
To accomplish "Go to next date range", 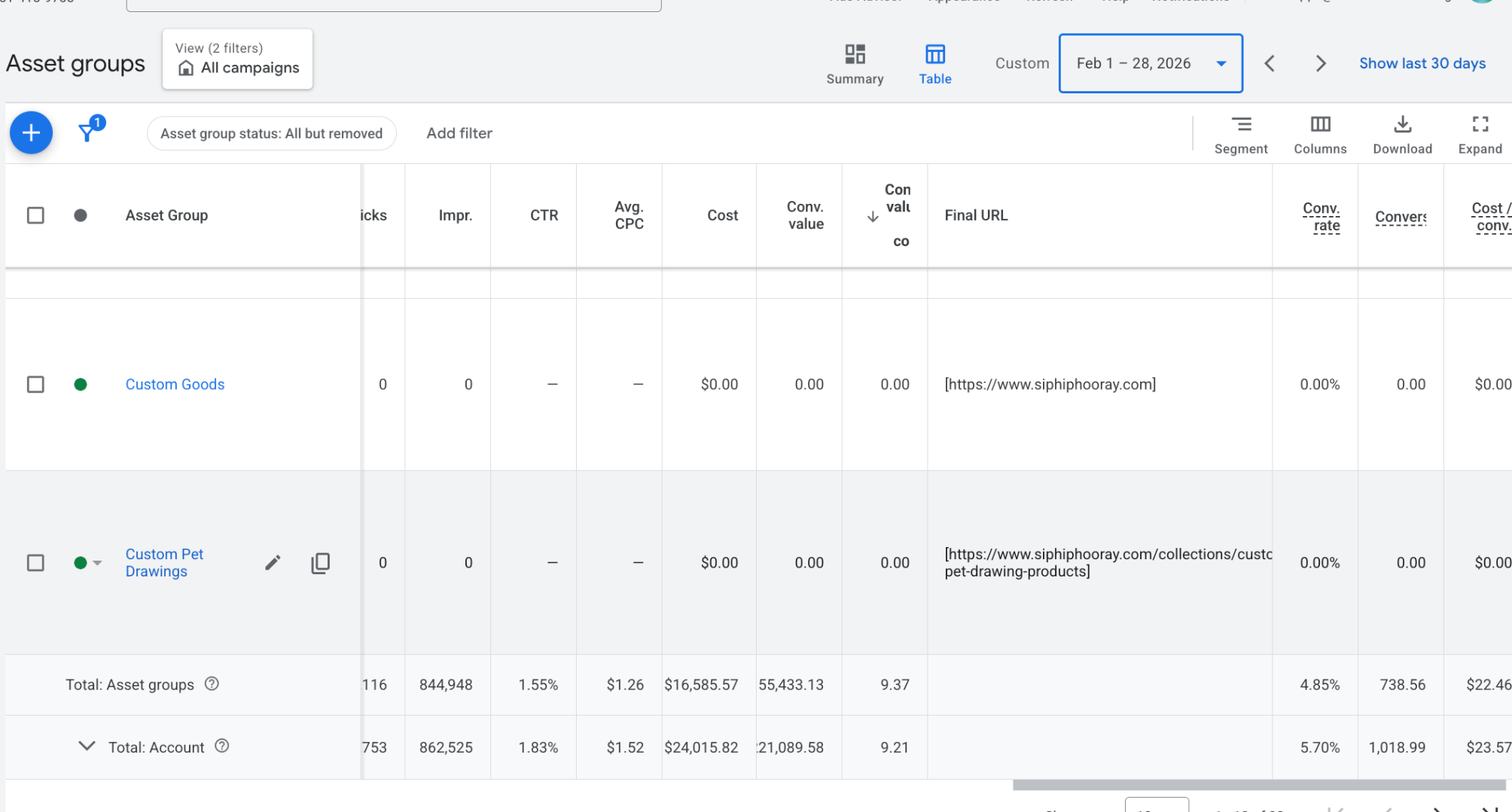I will (x=1321, y=63).
